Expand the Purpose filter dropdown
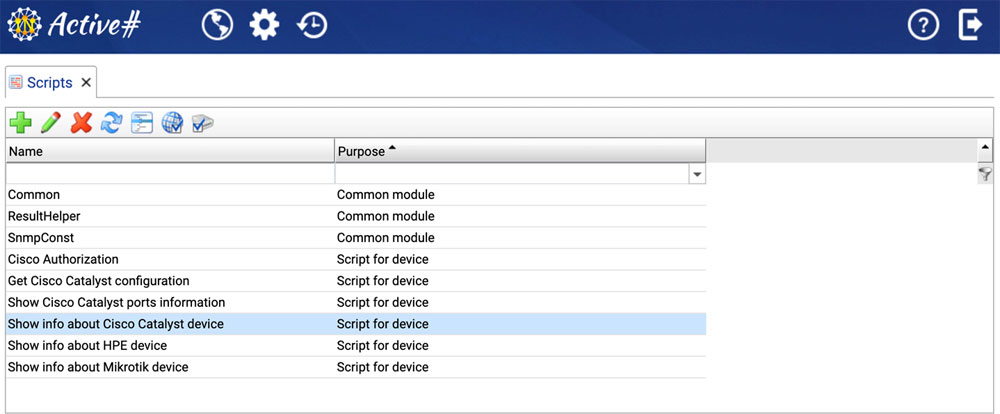 tap(697, 174)
